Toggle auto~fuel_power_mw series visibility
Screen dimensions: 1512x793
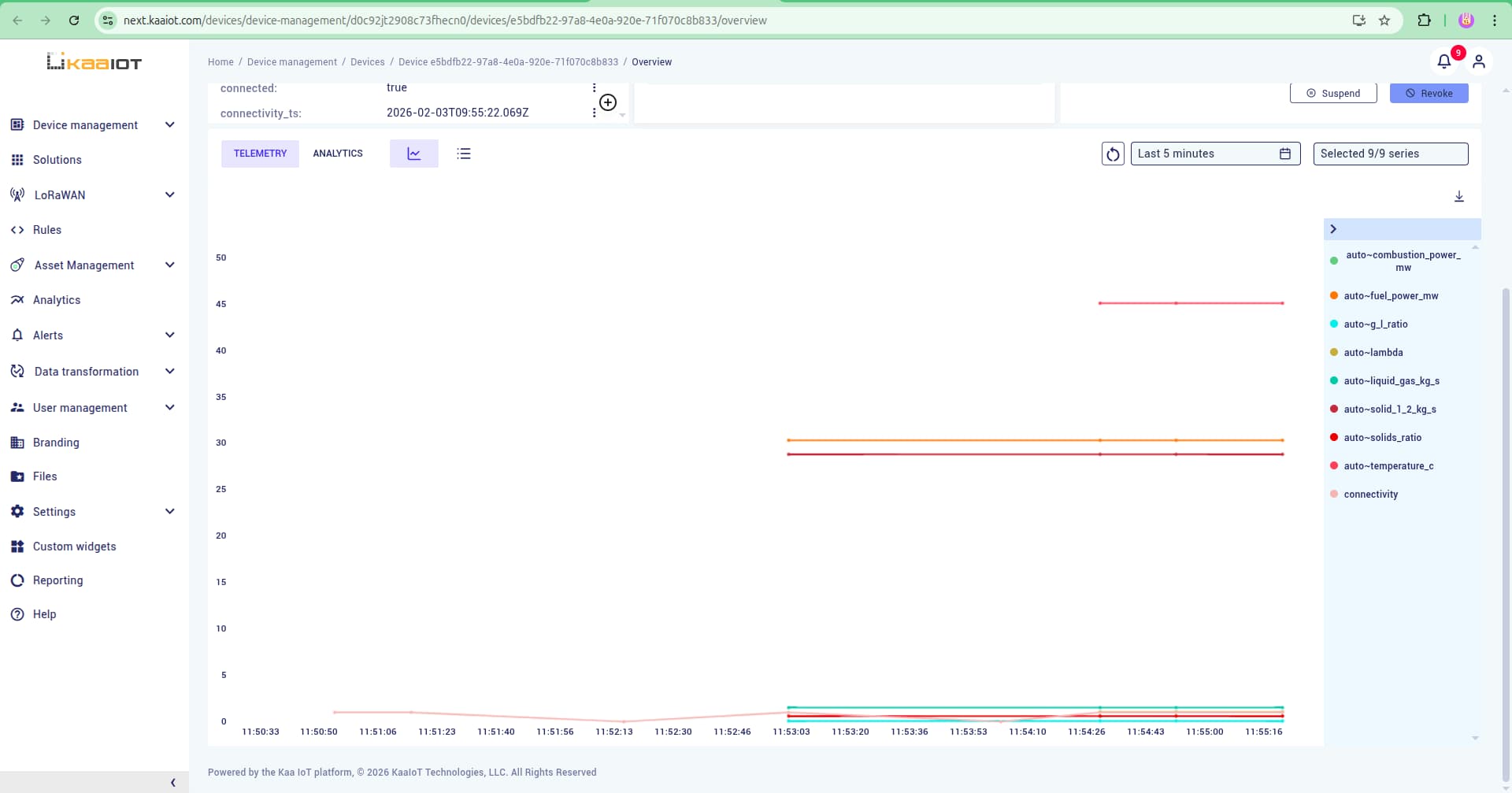pos(1390,296)
